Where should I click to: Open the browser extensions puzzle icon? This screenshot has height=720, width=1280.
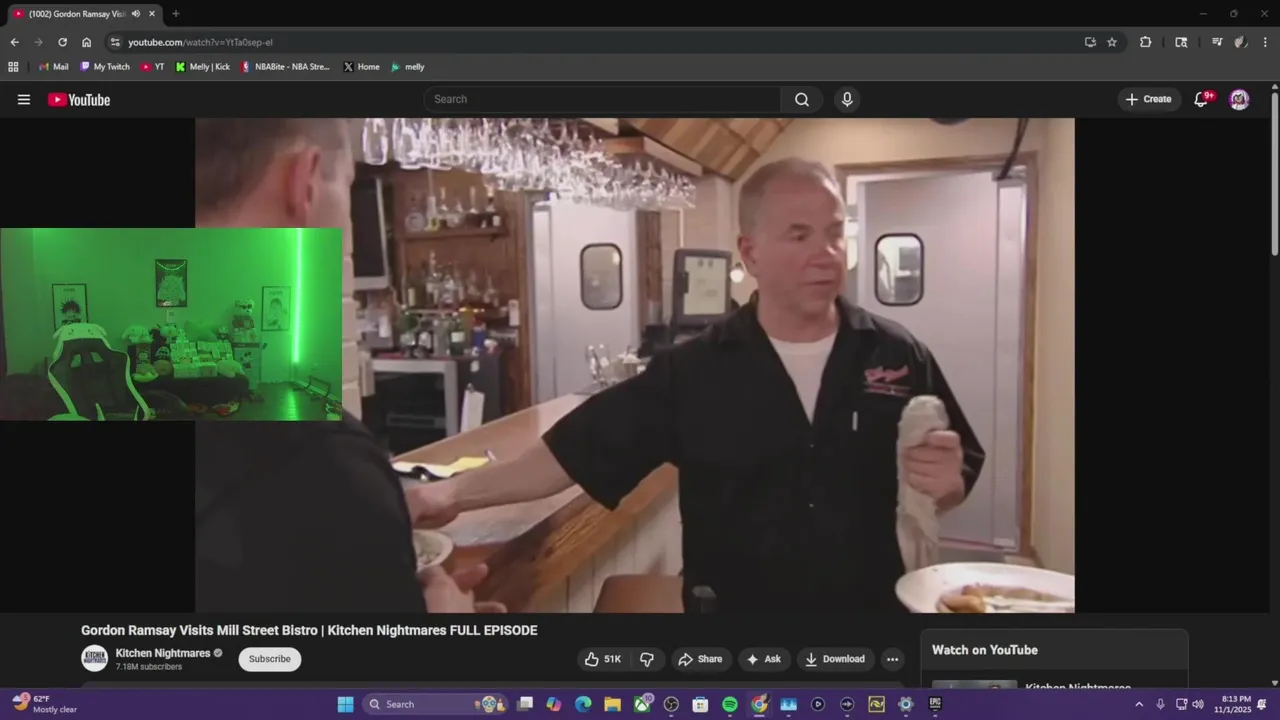(1146, 42)
